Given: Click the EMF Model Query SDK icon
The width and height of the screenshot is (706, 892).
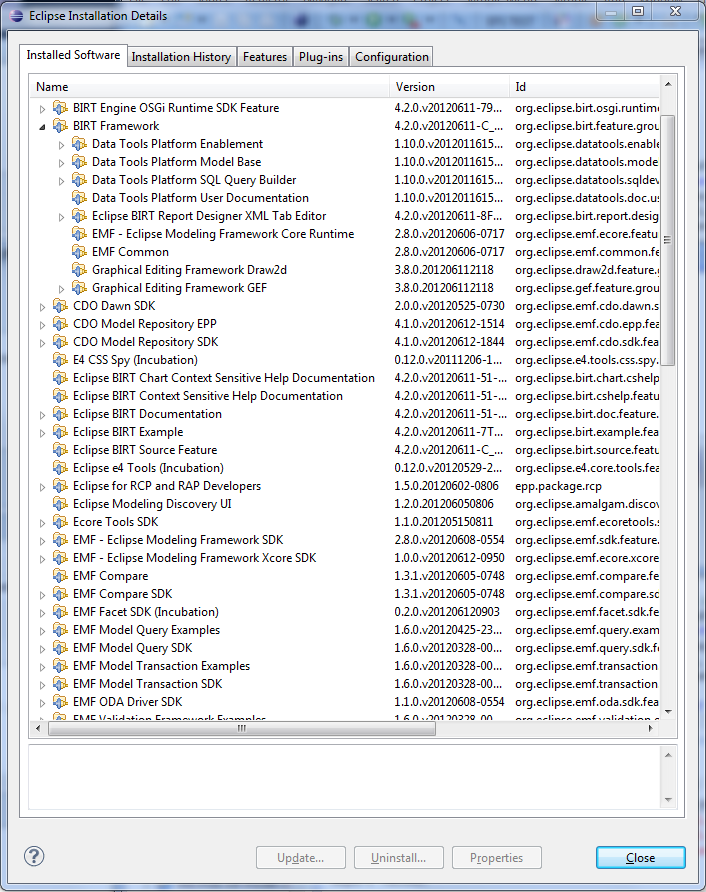Looking at the screenshot, I should (60, 648).
